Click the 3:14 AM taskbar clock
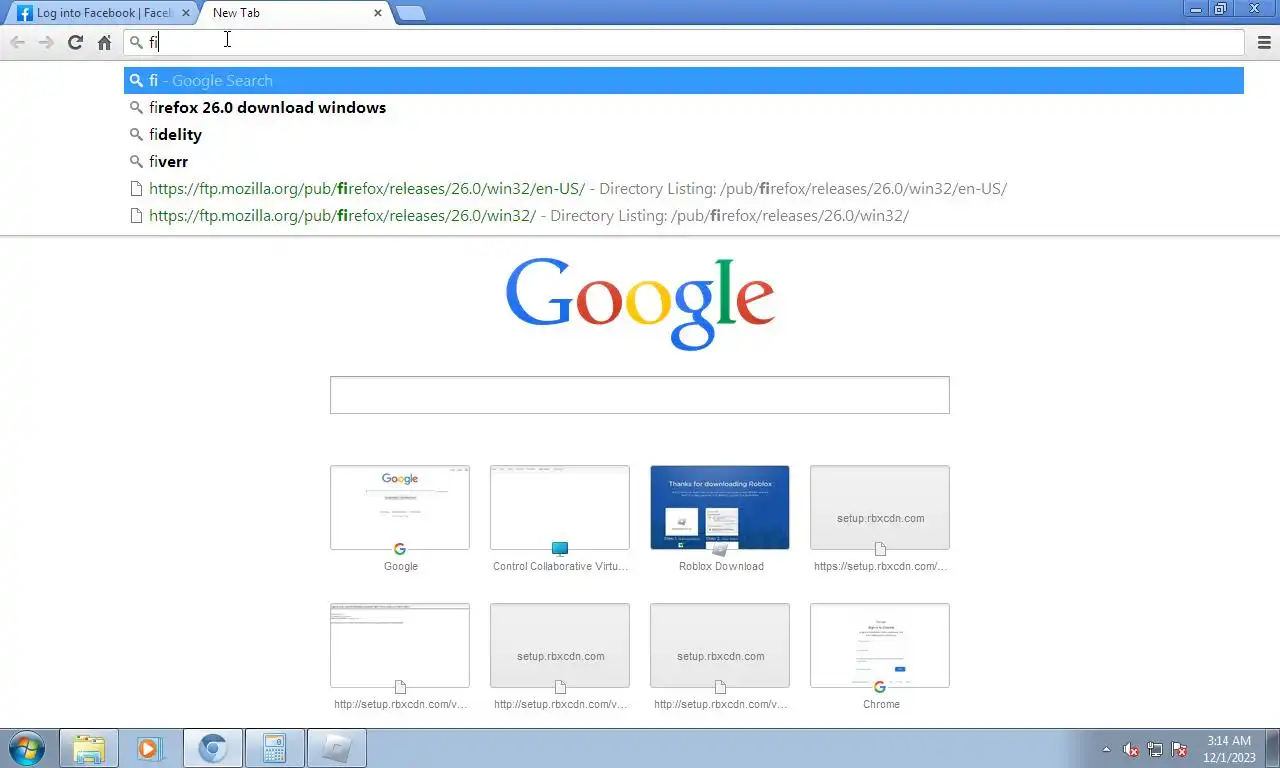The image size is (1280, 768). coord(1229,749)
